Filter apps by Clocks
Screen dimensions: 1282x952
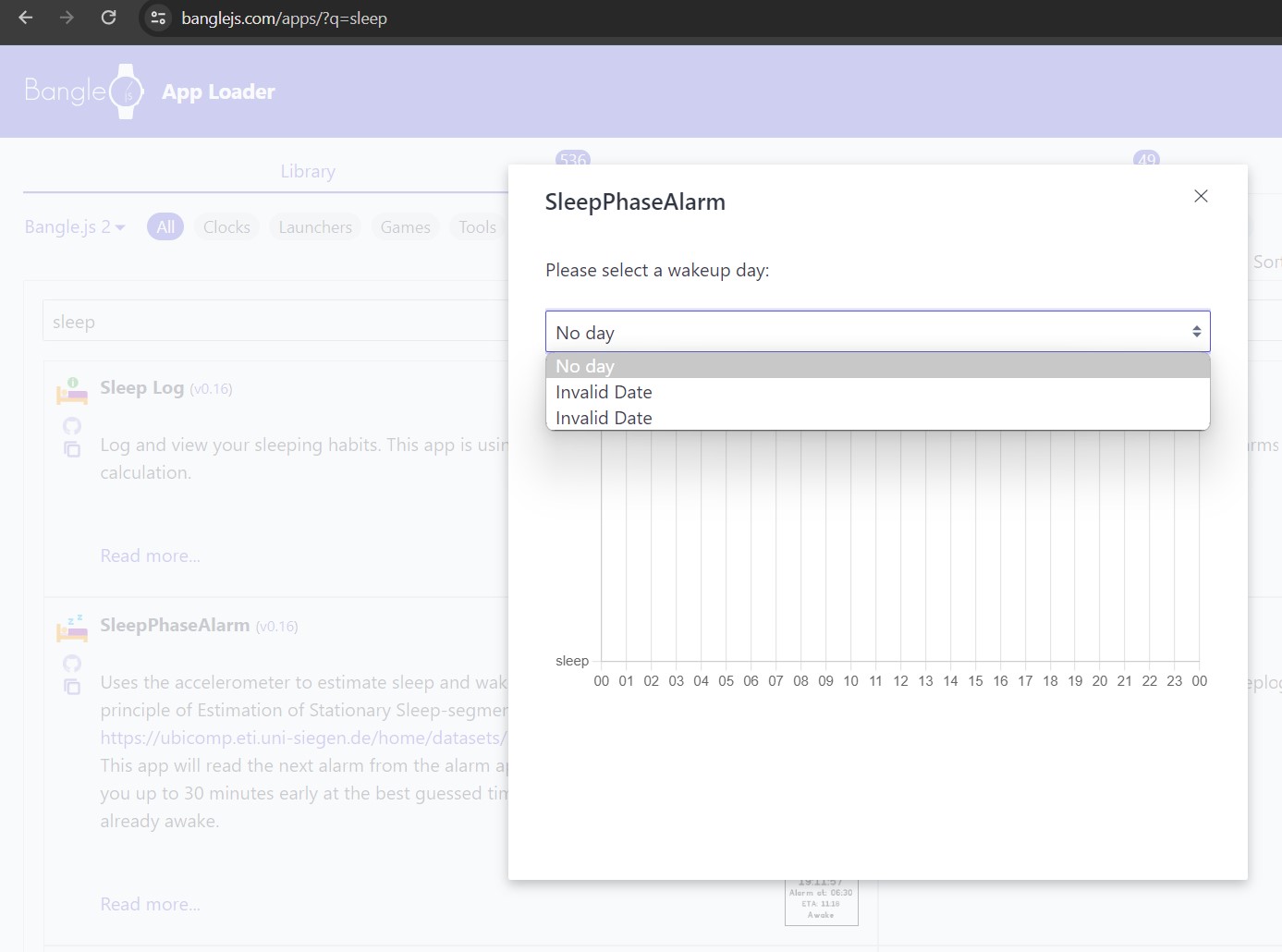226,226
